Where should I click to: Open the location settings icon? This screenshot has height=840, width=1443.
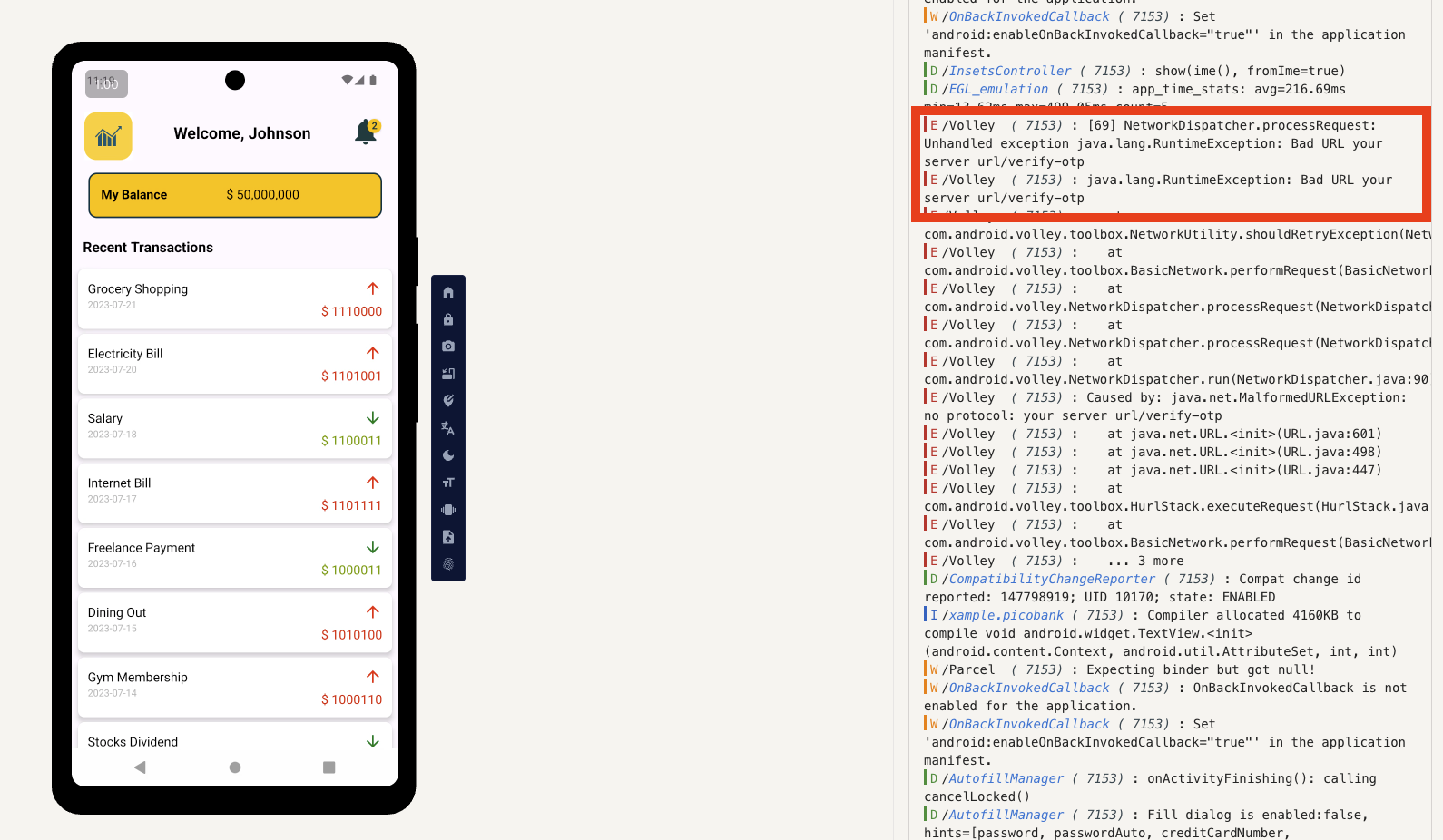[448, 401]
